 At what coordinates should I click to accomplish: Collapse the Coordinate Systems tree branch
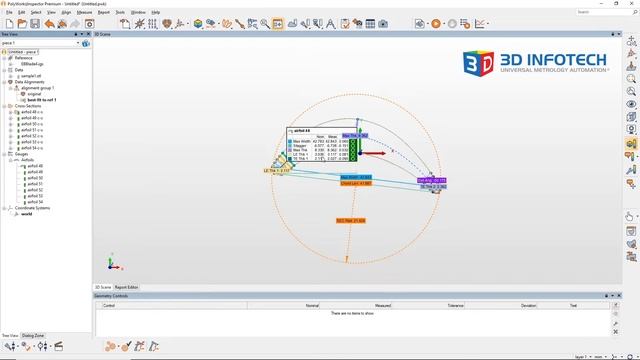coord(4,208)
